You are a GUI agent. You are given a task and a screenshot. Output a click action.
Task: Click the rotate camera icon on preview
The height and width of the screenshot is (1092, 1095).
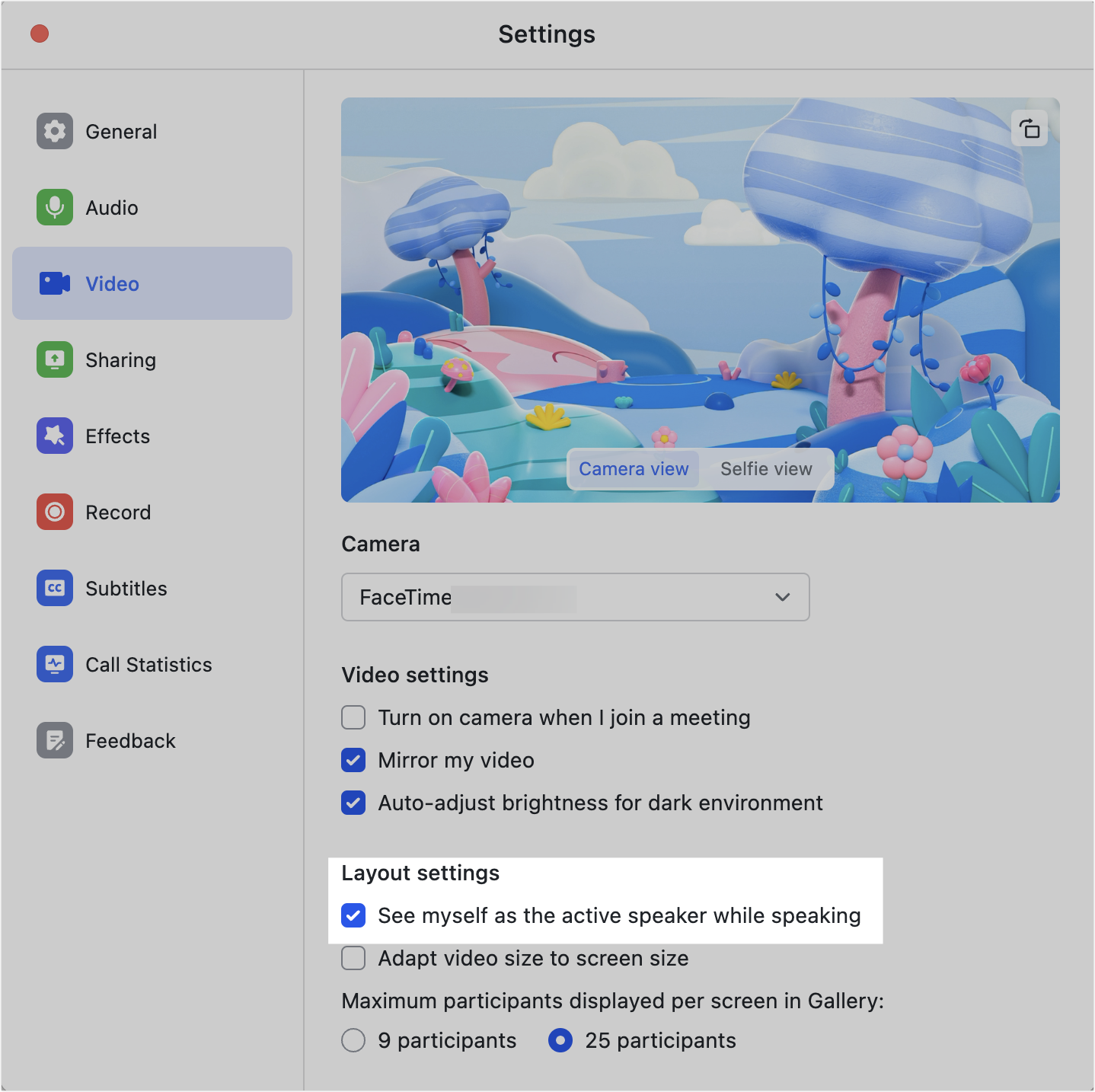tap(1030, 129)
